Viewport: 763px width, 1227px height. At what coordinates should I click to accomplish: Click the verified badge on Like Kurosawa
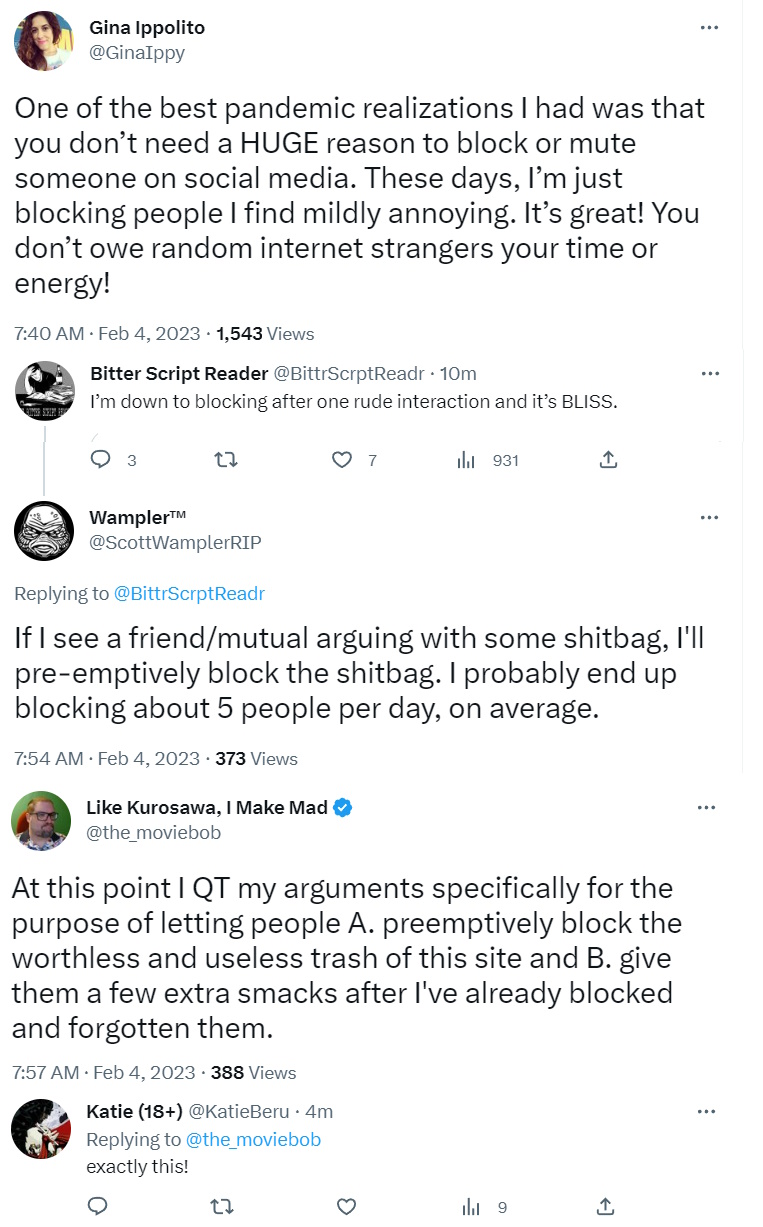342,807
